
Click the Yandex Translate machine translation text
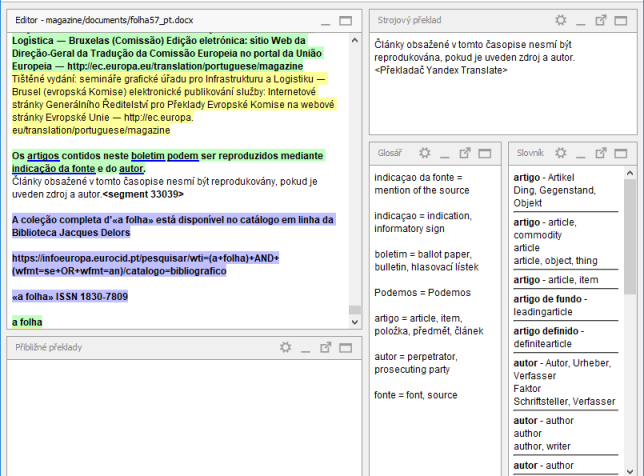point(474,57)
